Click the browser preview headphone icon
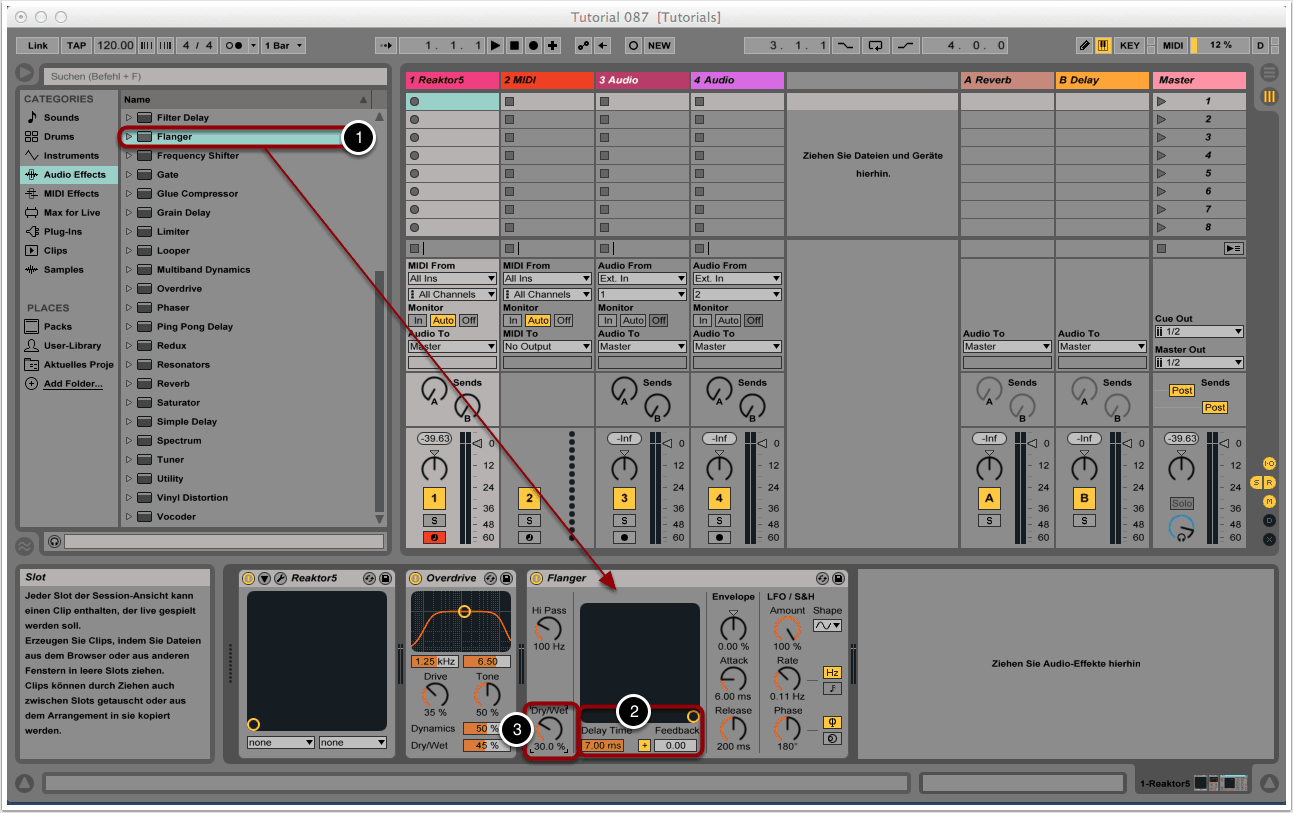 pyautogui.click(x=54, y=541)
